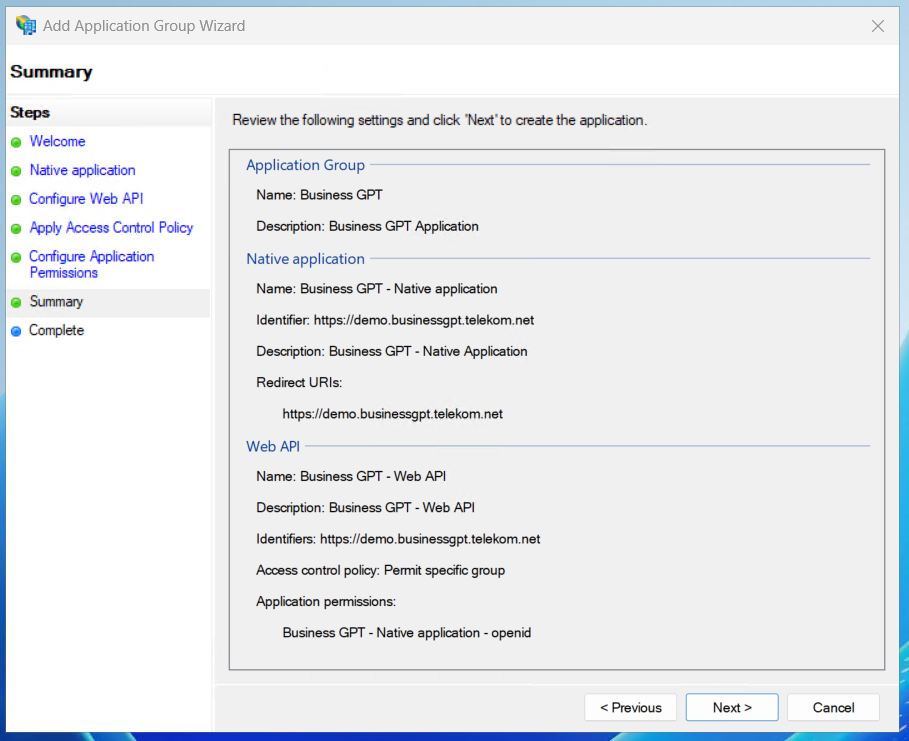Click the Web API 'Identifiers:' URL line
The width and height of the screenshot is (909, 741).
pos(398,539)
